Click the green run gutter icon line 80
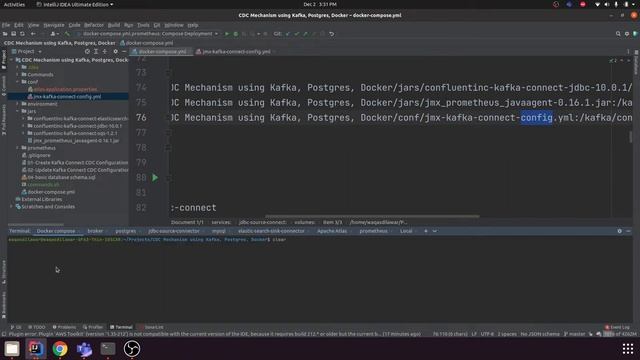This screenshot has width=640, height=360. click(x=155, y=178)
